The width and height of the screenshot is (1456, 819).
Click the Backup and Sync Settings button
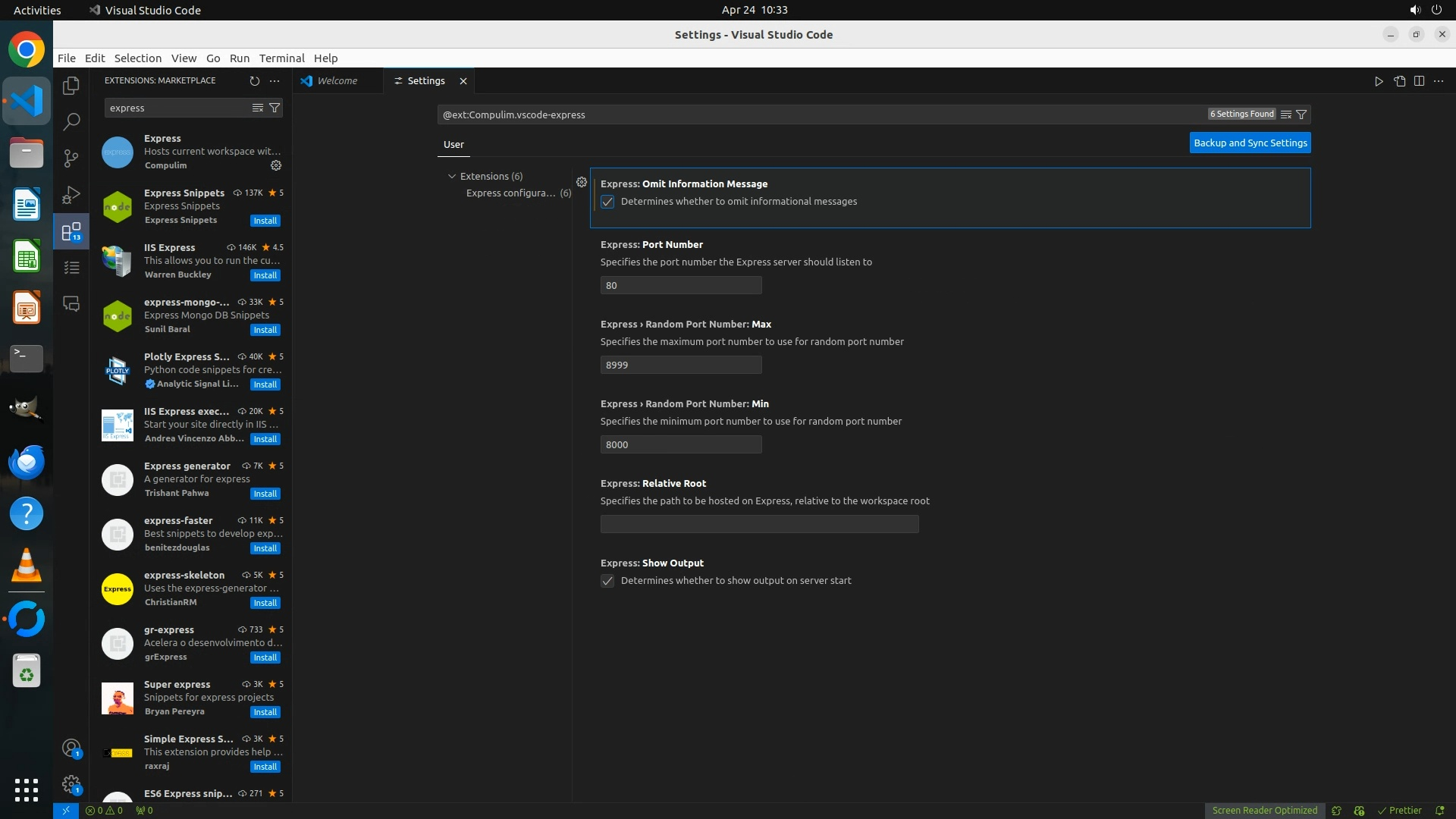[x=1250, y=143]
